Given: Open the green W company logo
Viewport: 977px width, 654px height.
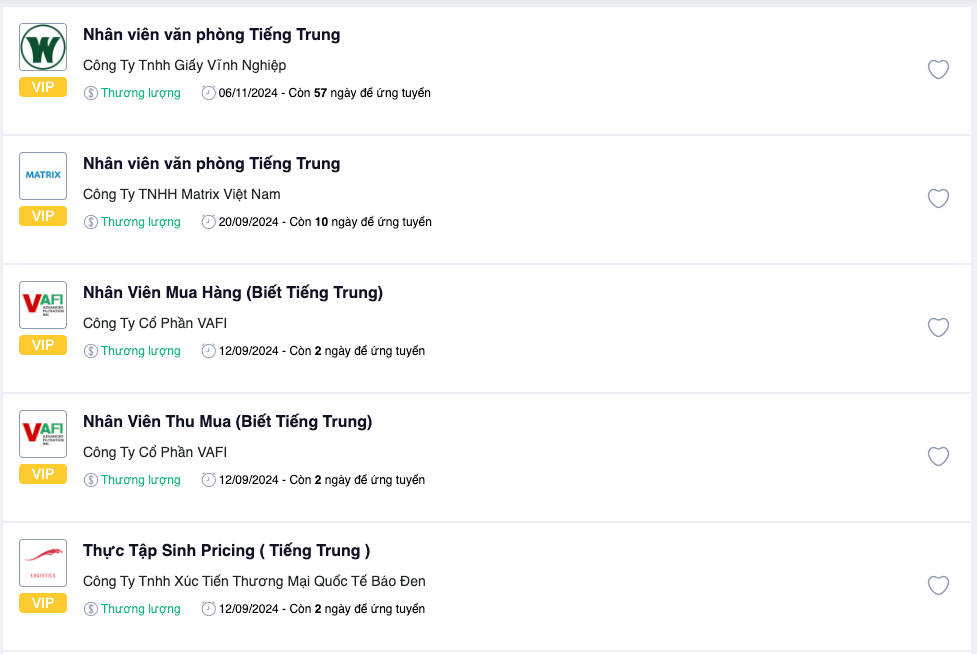Looking at the screenshot, I should [43, 47].
